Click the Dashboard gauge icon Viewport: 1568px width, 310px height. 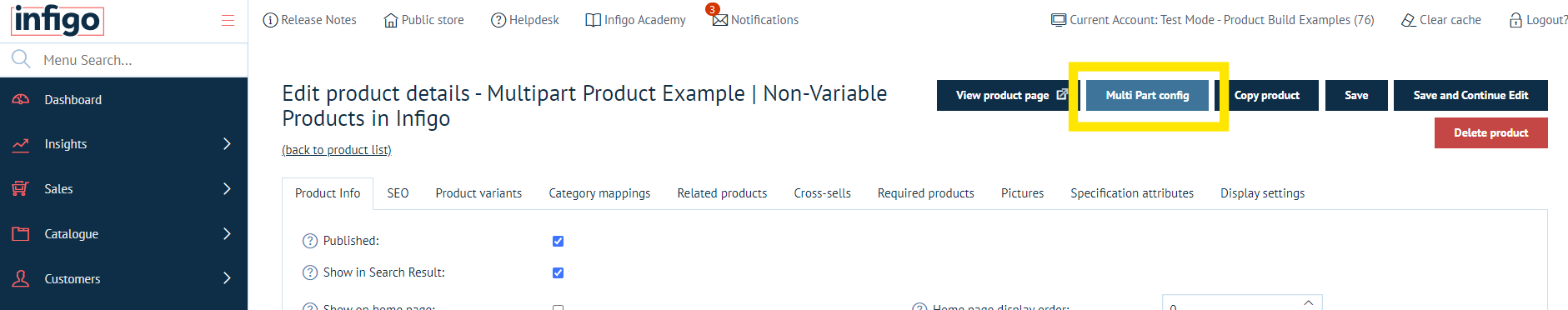point(21,99)
